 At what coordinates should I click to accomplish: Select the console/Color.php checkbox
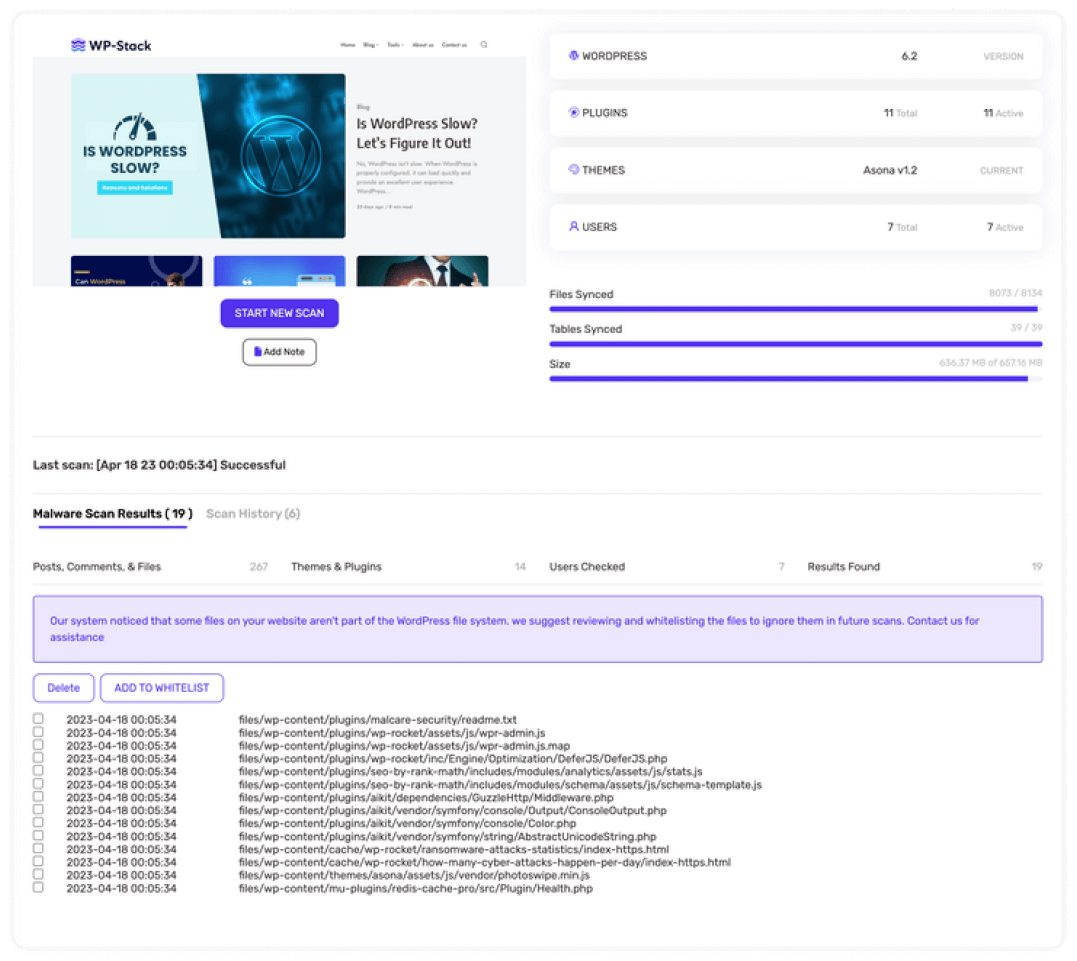point(38,822)
